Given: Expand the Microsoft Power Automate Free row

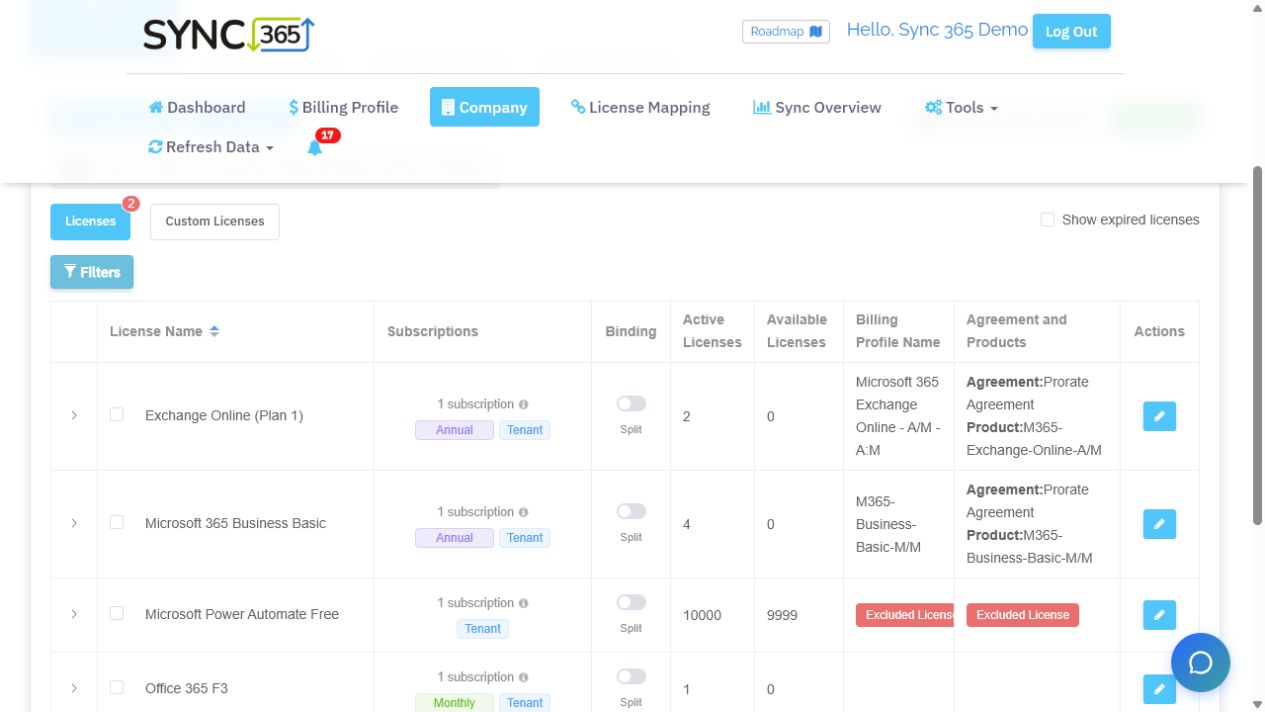Looking at the screenshot, I should (x=74, y=614).
